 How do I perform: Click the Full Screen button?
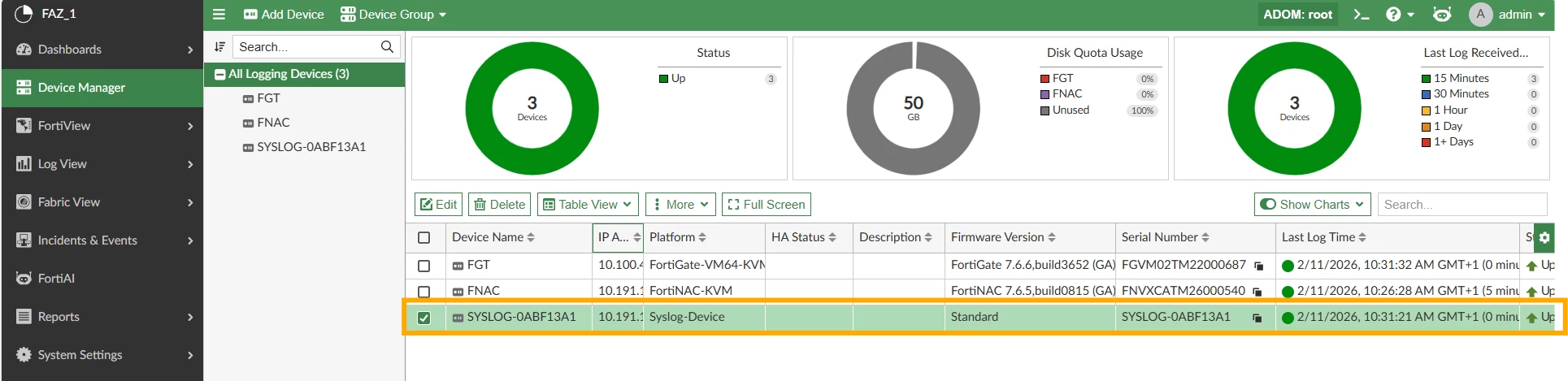(767, 205)
